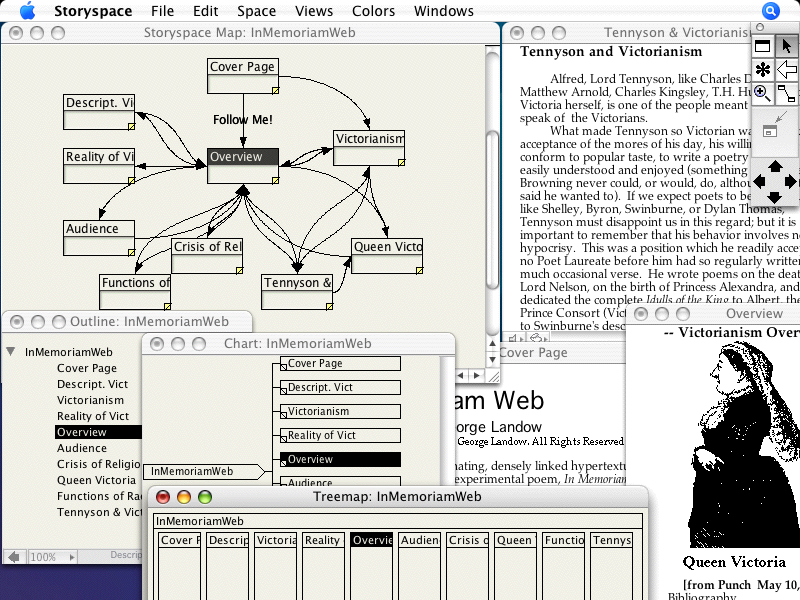The image size is (800, 600).
Task: Select Audience cell in the Treemap
Action: 419,540
